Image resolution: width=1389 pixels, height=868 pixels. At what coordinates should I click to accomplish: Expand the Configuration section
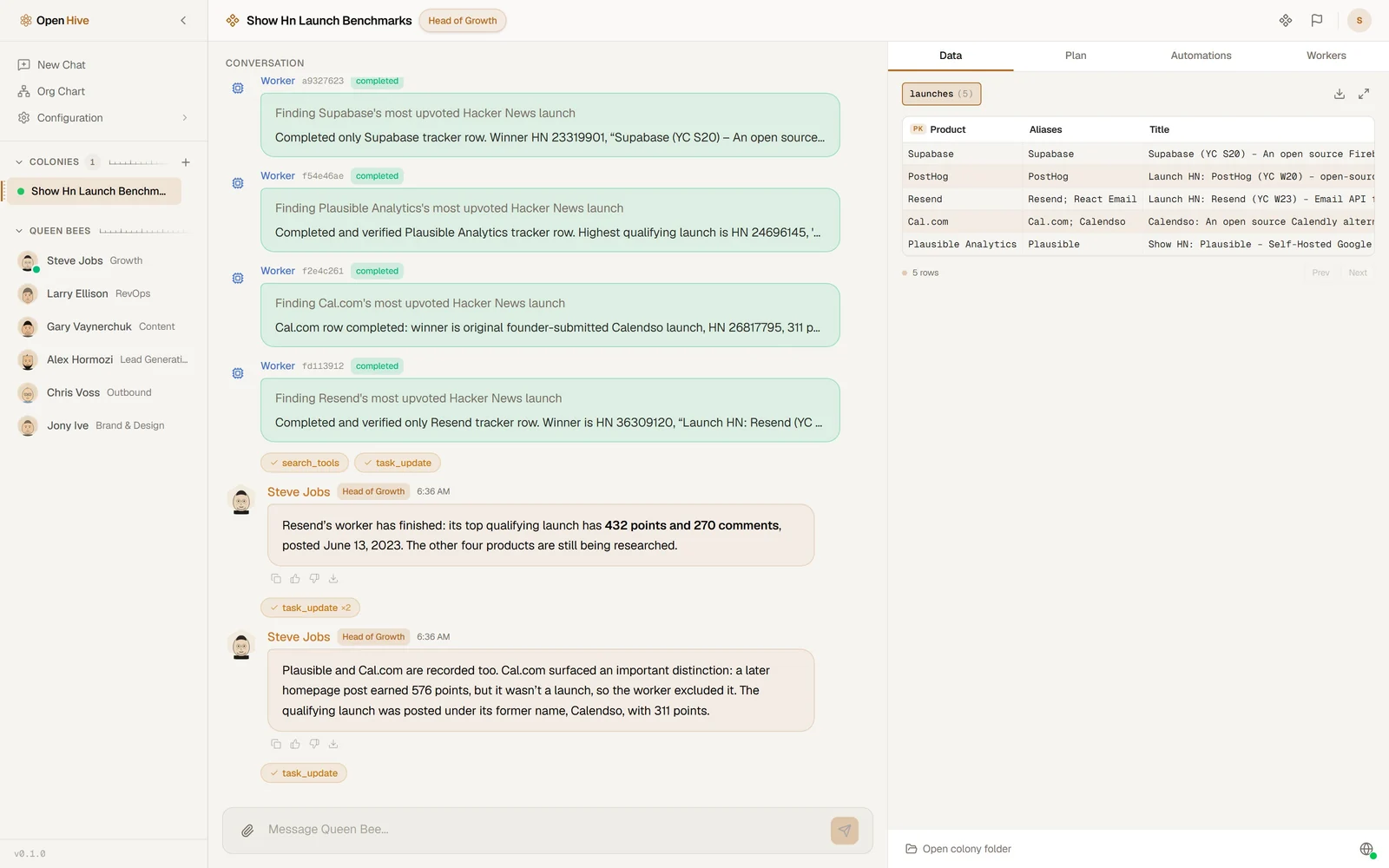point(103,118)
